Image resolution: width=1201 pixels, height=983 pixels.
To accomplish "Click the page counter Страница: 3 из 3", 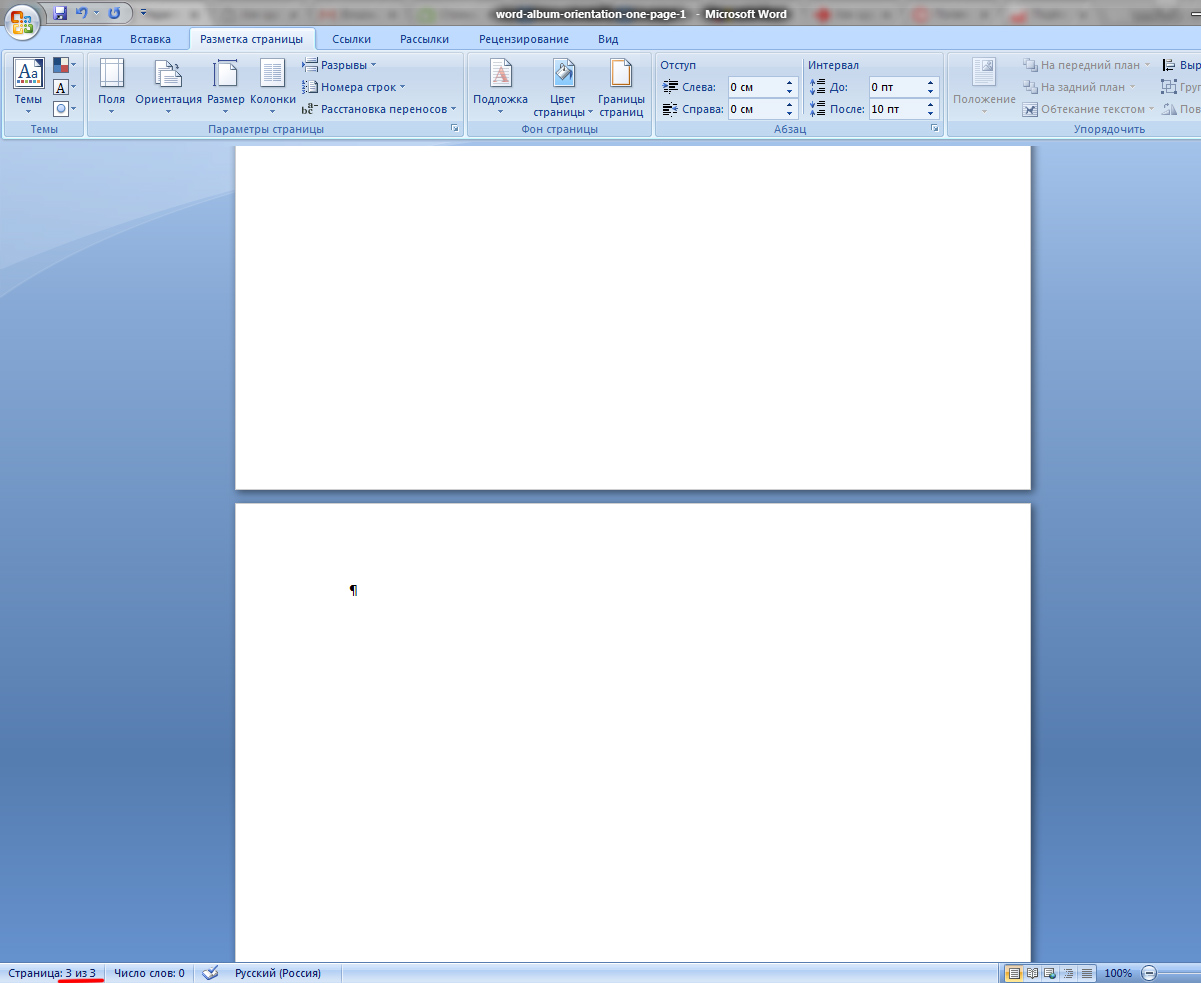I will pyautogui.click(x=52, y=973).
